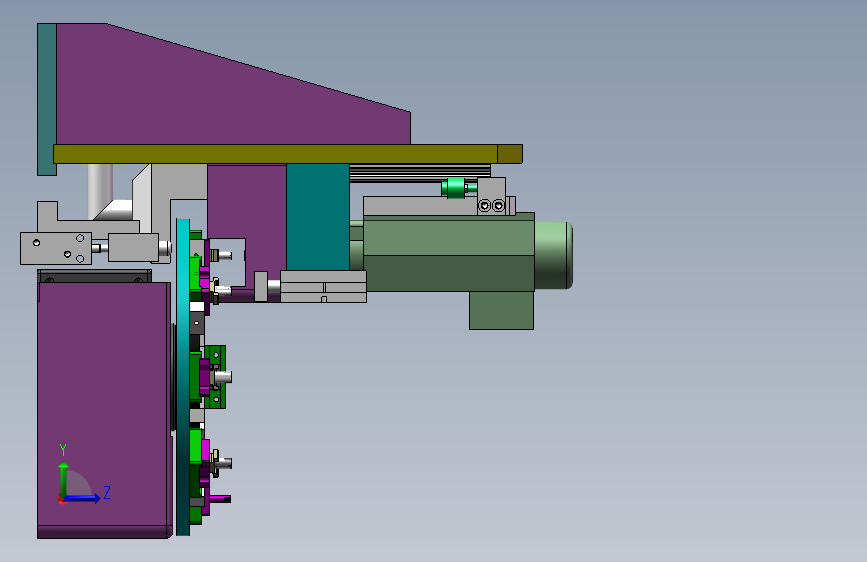Pick the silver vertical column under the plate
Image resolution: width=867 pixels, height=562 pixels.
tap(100, 191)
